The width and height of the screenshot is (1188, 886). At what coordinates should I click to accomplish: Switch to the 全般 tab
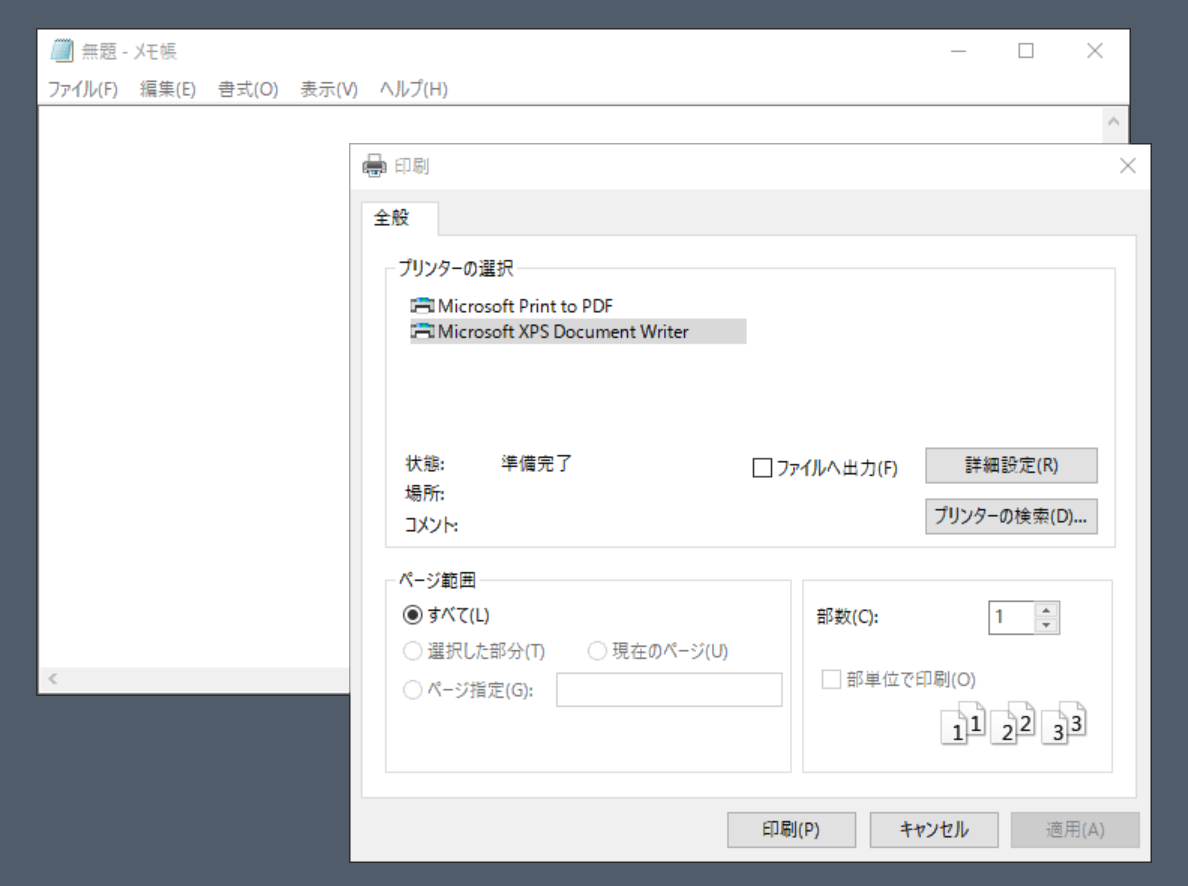tap(391, 218)
